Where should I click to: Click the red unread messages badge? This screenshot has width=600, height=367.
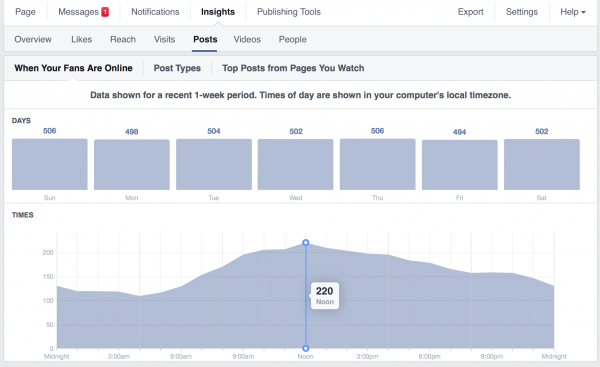click(x=105, y=12)
